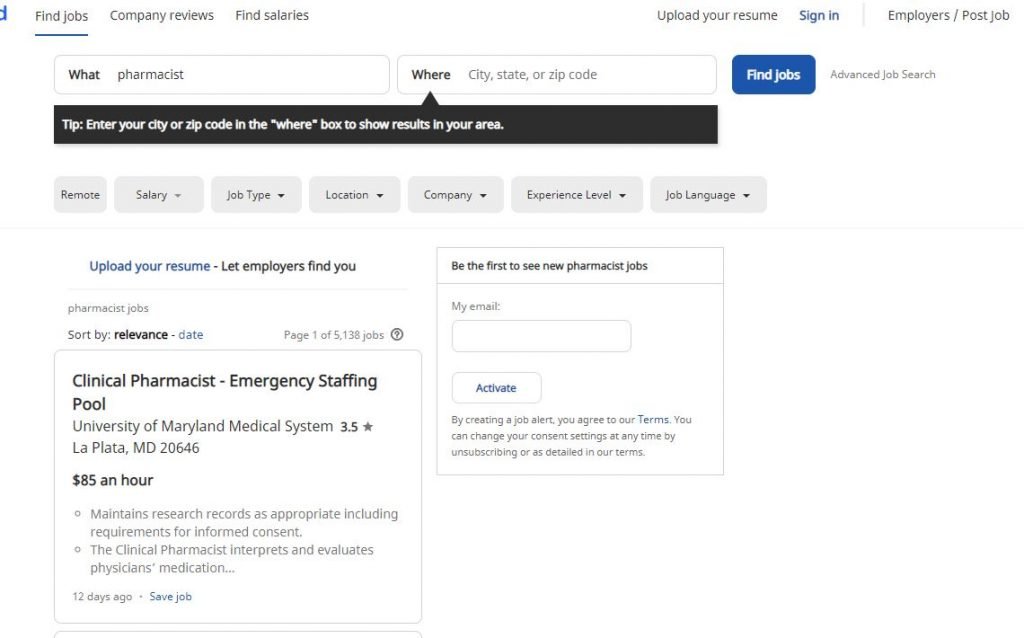Image resolution: width=1024 pixels, height=638 pixels.
Task: Click the My email input box
Action: pyautogui.click(x=541, y=336)
